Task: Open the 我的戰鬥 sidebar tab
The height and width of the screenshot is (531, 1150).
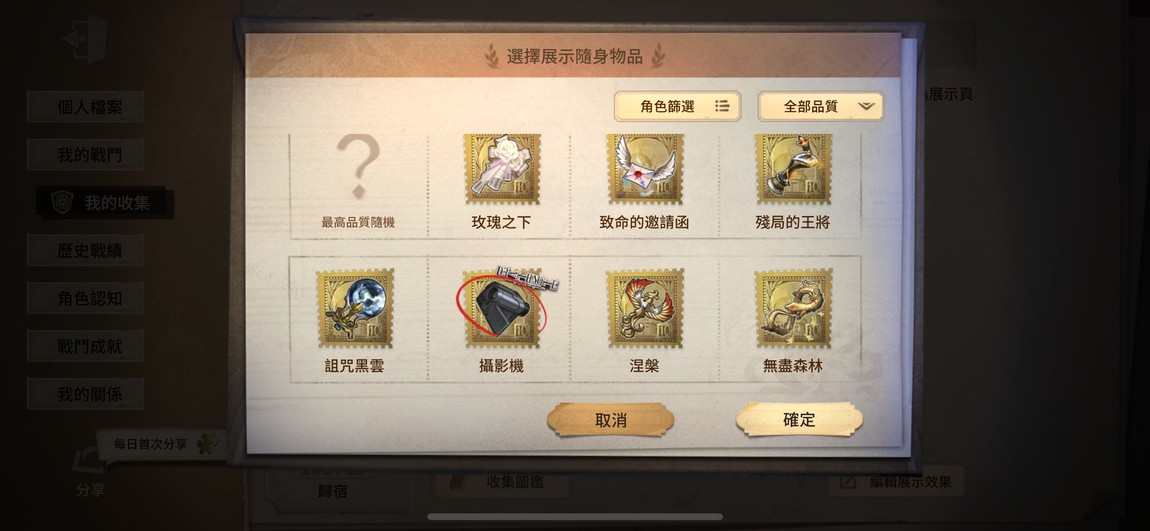Action: click(x=85, y=155)
